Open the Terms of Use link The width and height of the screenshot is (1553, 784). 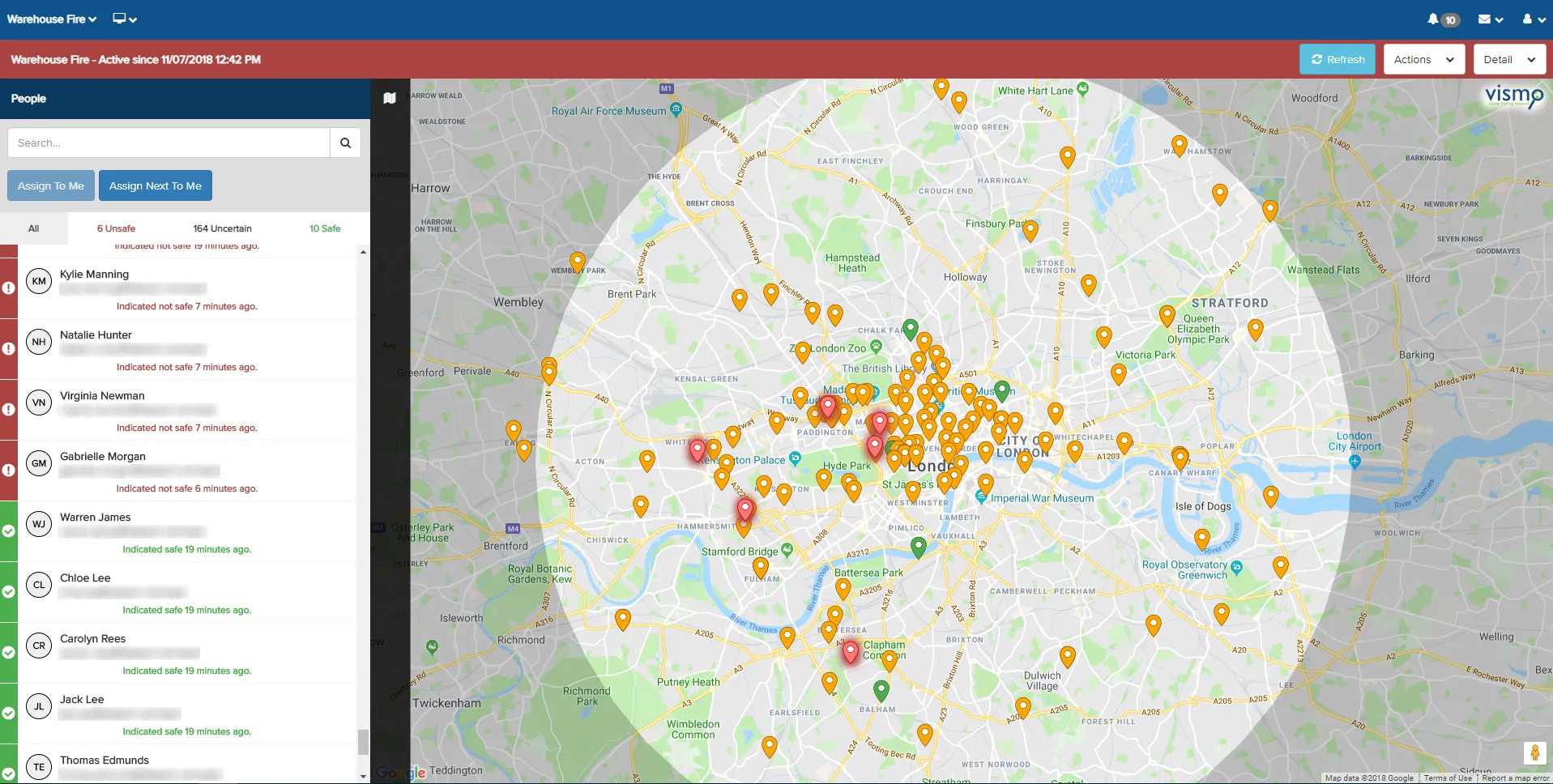pos(1448,778)
